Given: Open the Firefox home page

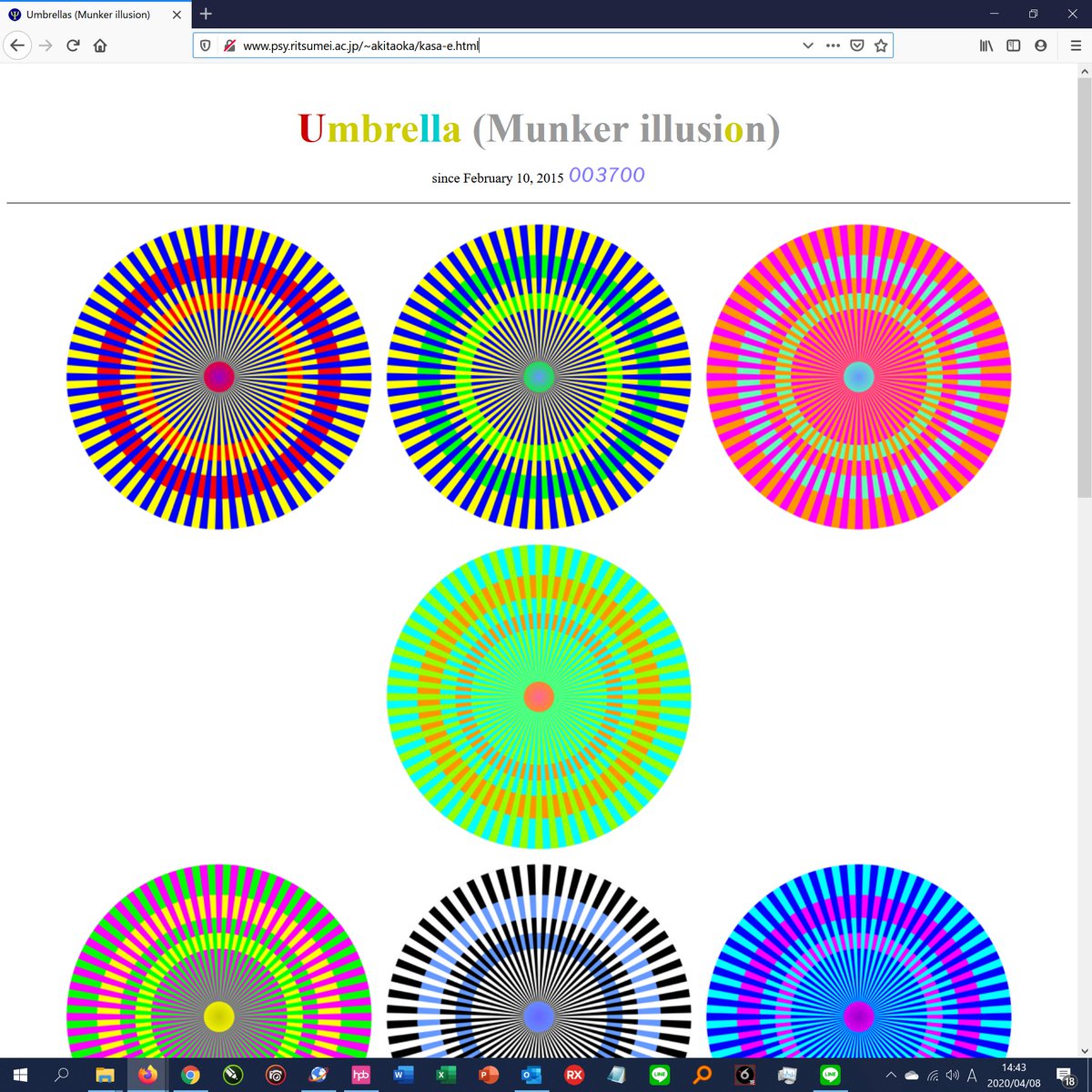Looking at the screenshot, I should tap(100, 45).
